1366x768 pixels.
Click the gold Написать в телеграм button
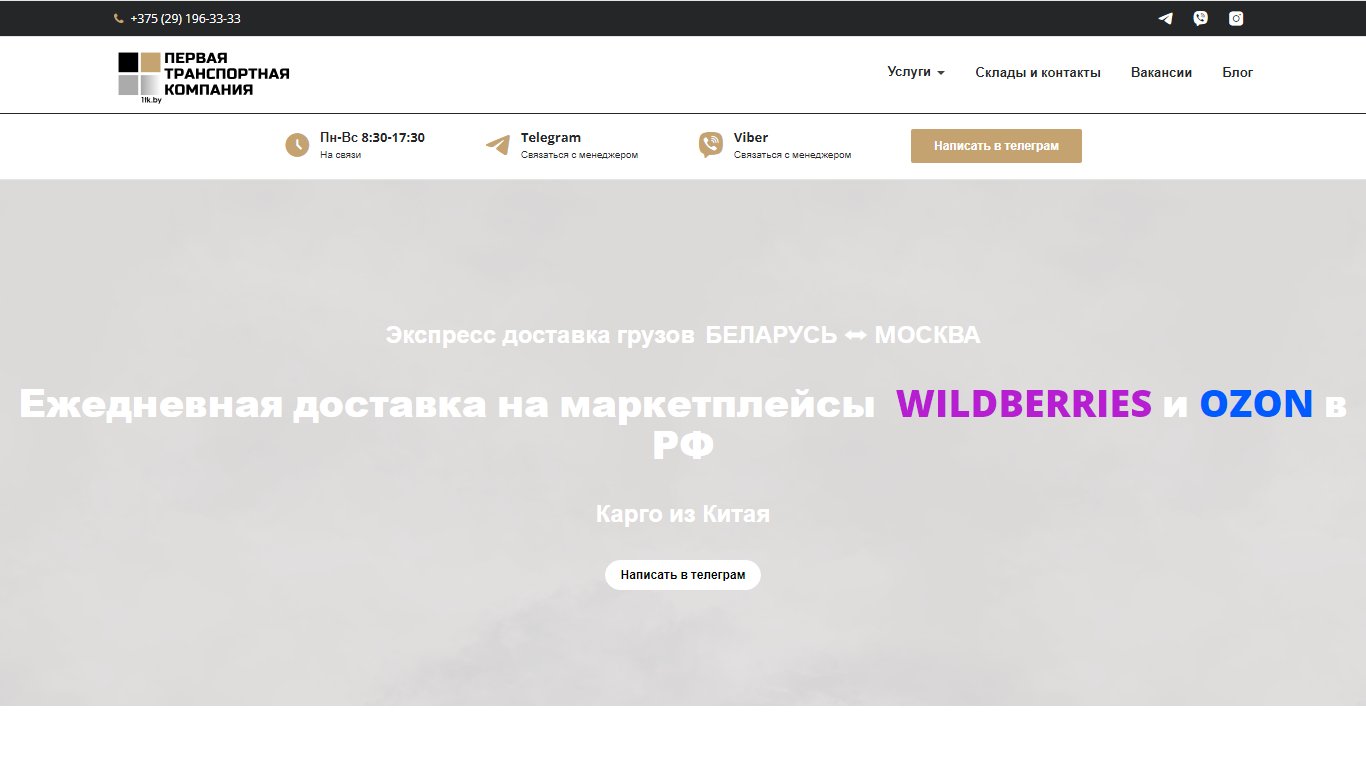996,146
